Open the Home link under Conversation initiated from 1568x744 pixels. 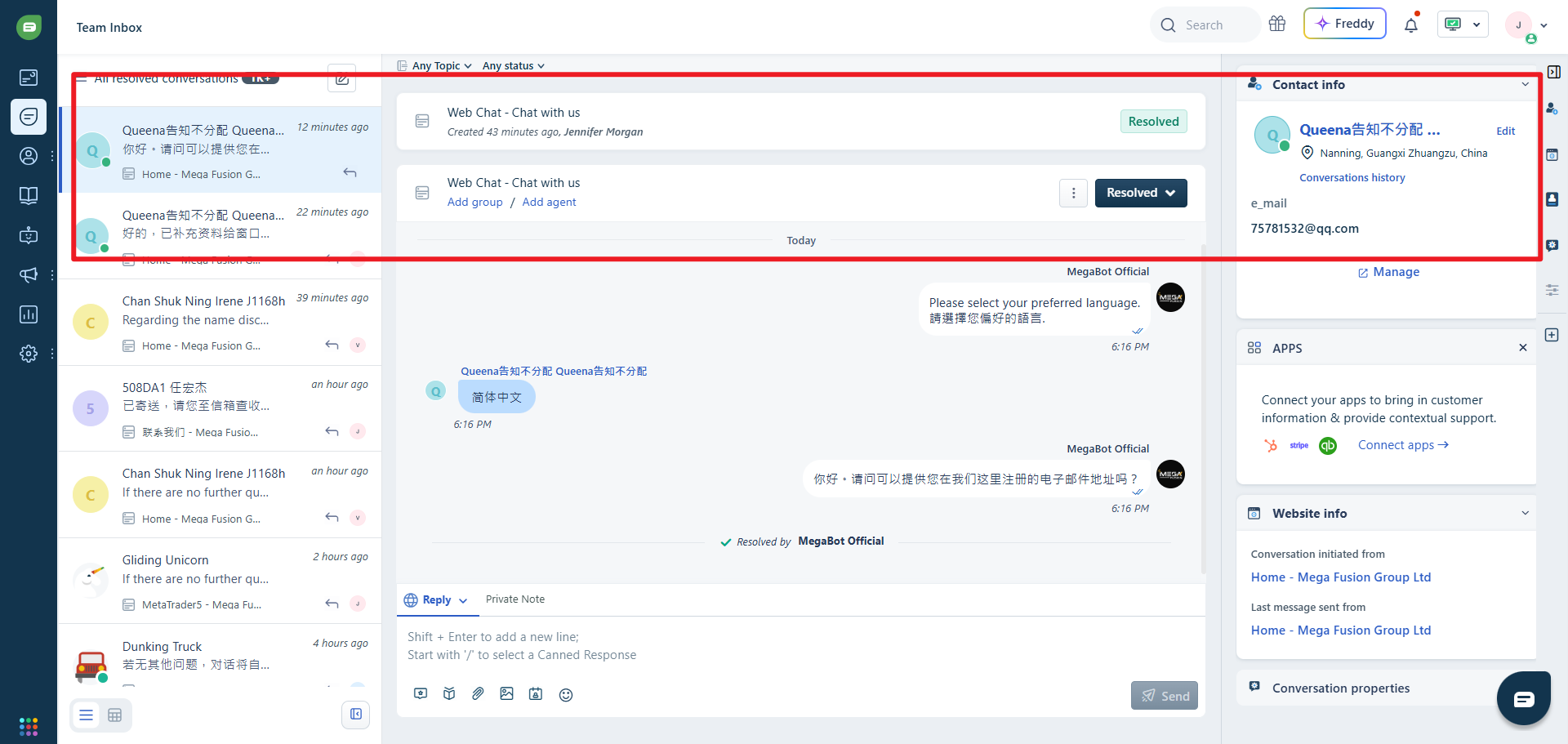click(1341, 577)
